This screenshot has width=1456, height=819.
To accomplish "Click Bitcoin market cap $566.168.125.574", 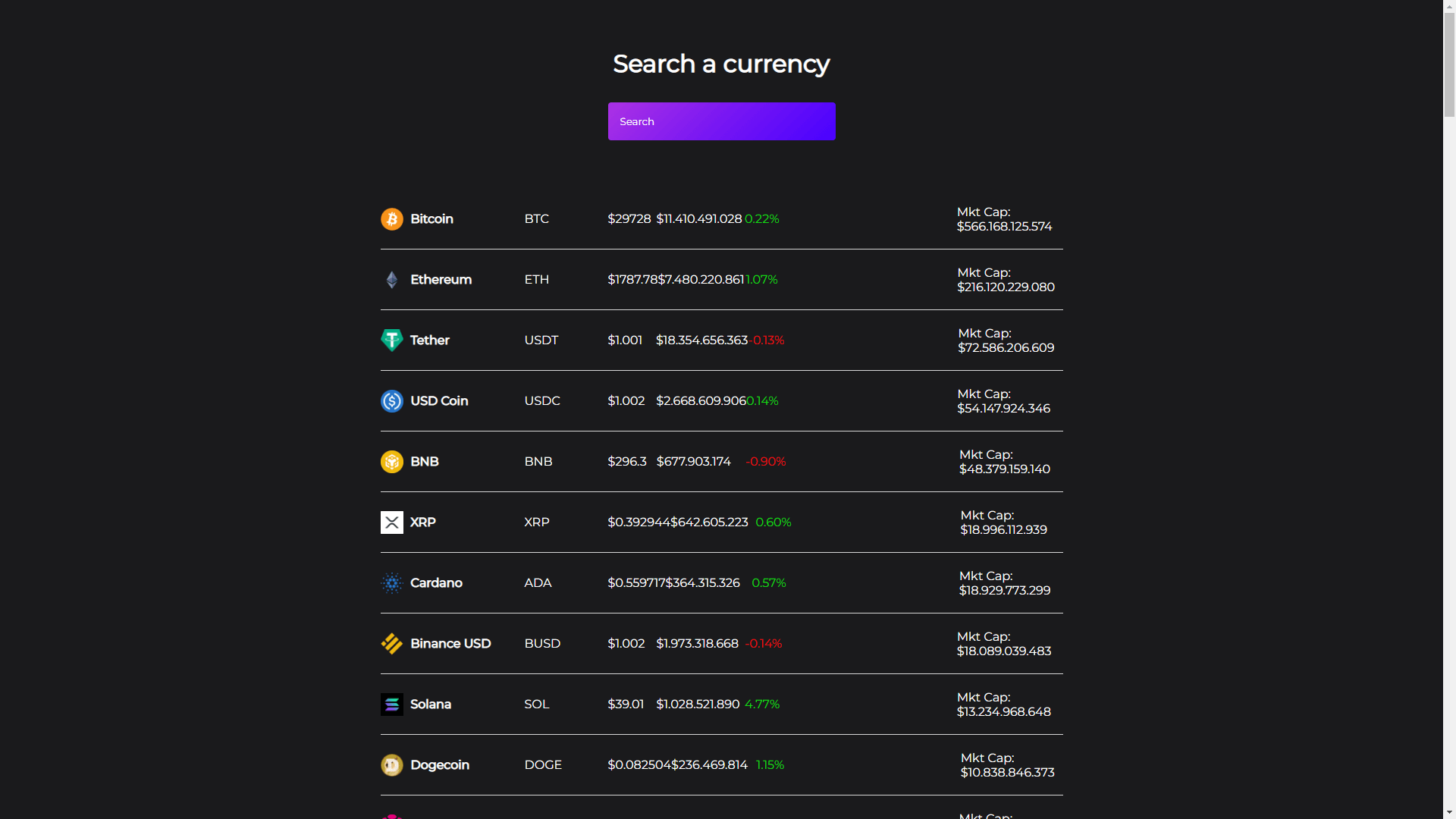I will 1004,227.
